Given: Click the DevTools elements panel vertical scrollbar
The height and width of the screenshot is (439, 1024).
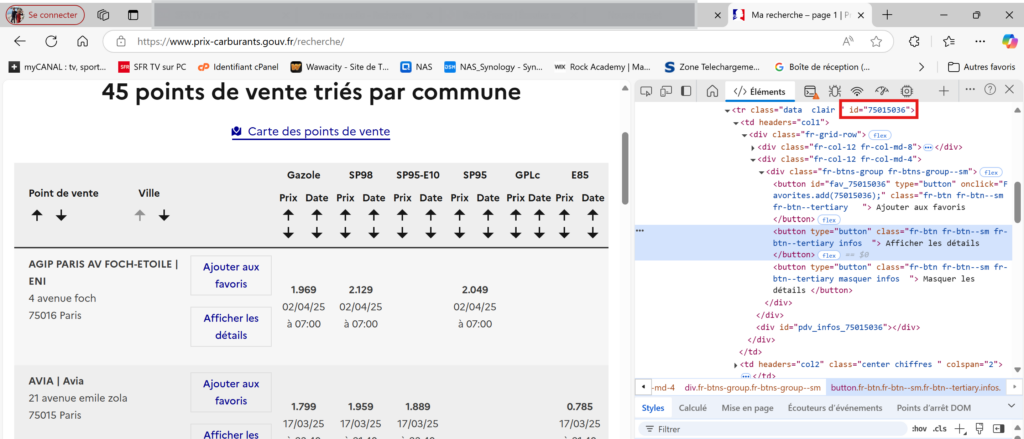Looking at the screenshot, I should point(1017,200).
